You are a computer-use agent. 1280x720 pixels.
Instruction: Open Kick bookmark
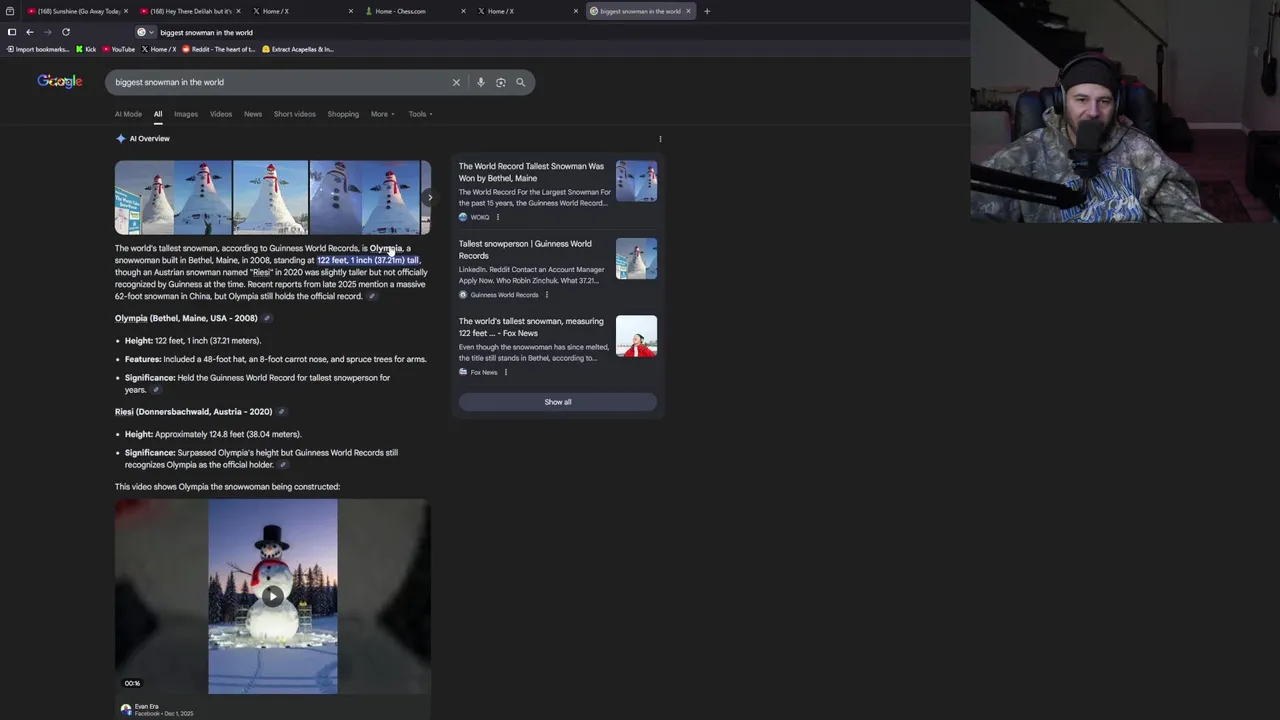pyautogui.click(x=86, y=49)
